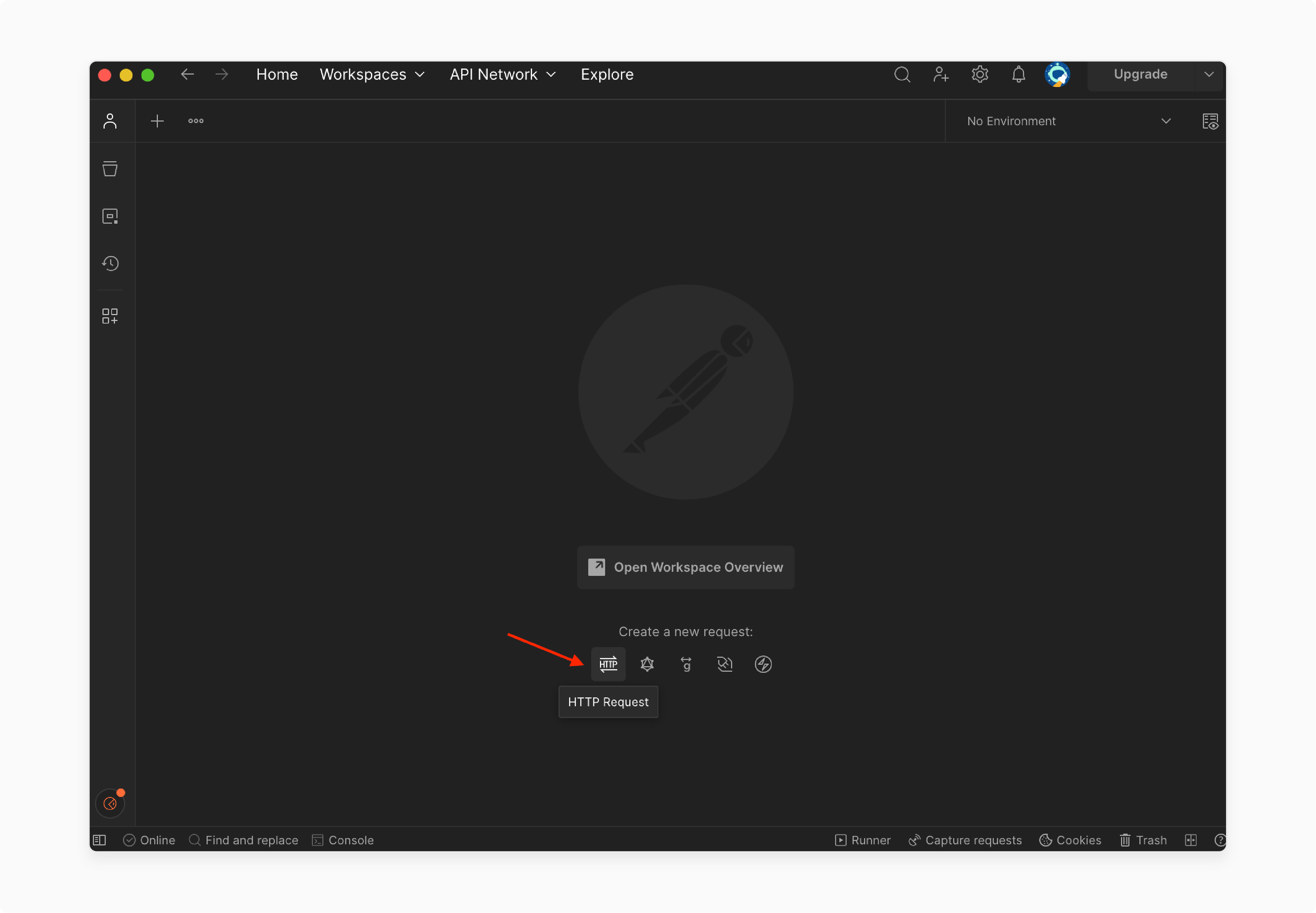Click Open Workspace Overview
Screen dimensions: 1316x913
[x=685, y=567]
